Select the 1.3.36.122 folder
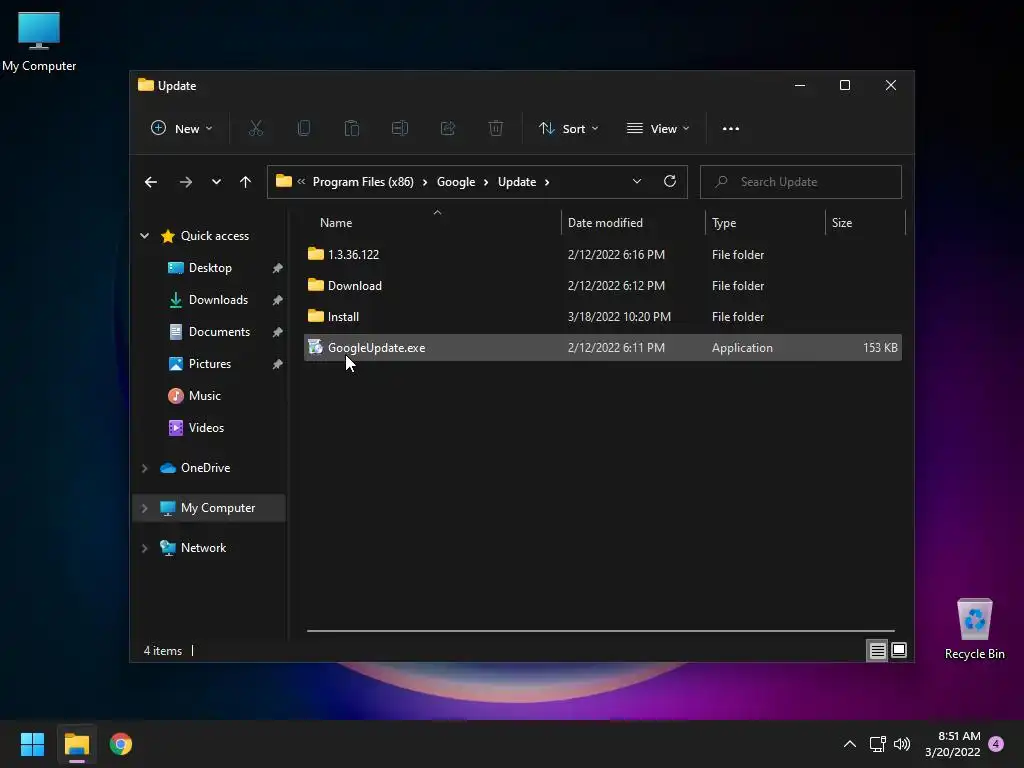Screen dimensions: 1024x768 coord(602,254)
